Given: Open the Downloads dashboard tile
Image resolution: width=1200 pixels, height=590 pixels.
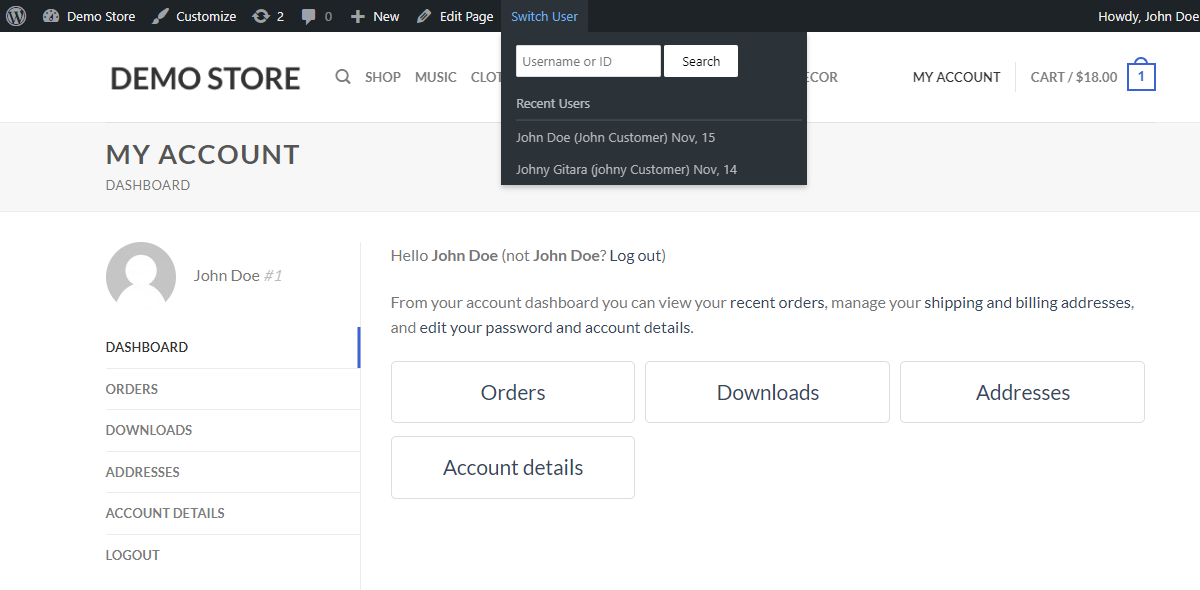Looking at the screenshot, I should point(767,392).
